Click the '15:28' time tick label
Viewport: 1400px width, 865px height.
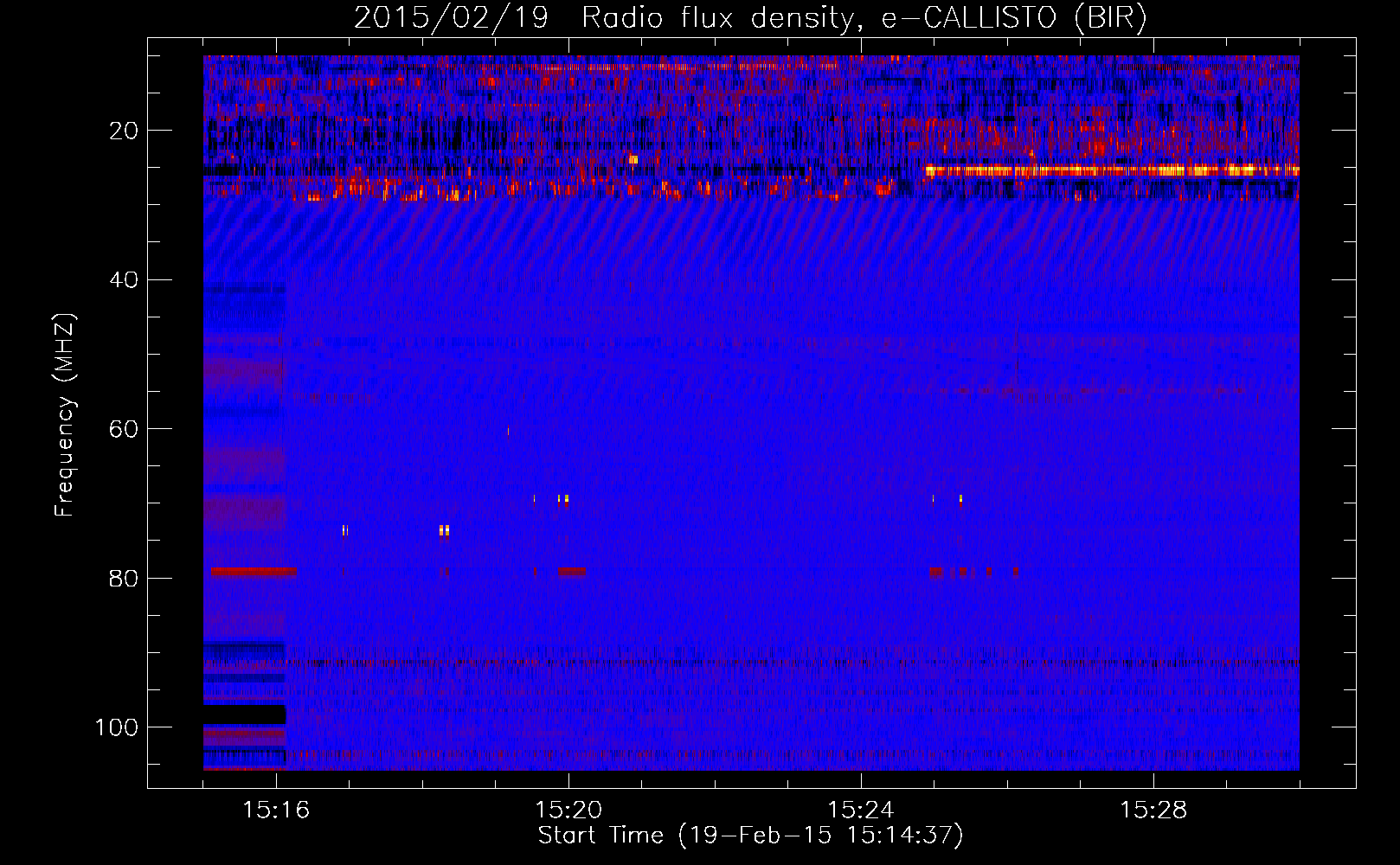[x=1153, y=811]
